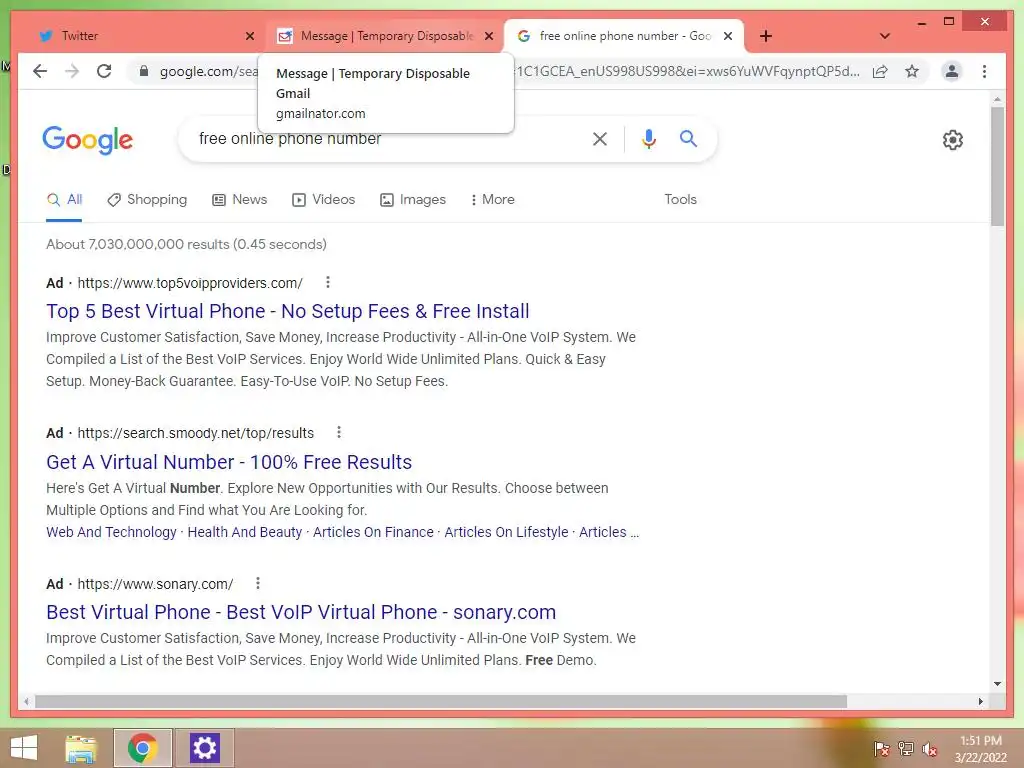This screenshot has height=768, width=1024.
Task: Close the Twitter tab
Action: point(249,36)
